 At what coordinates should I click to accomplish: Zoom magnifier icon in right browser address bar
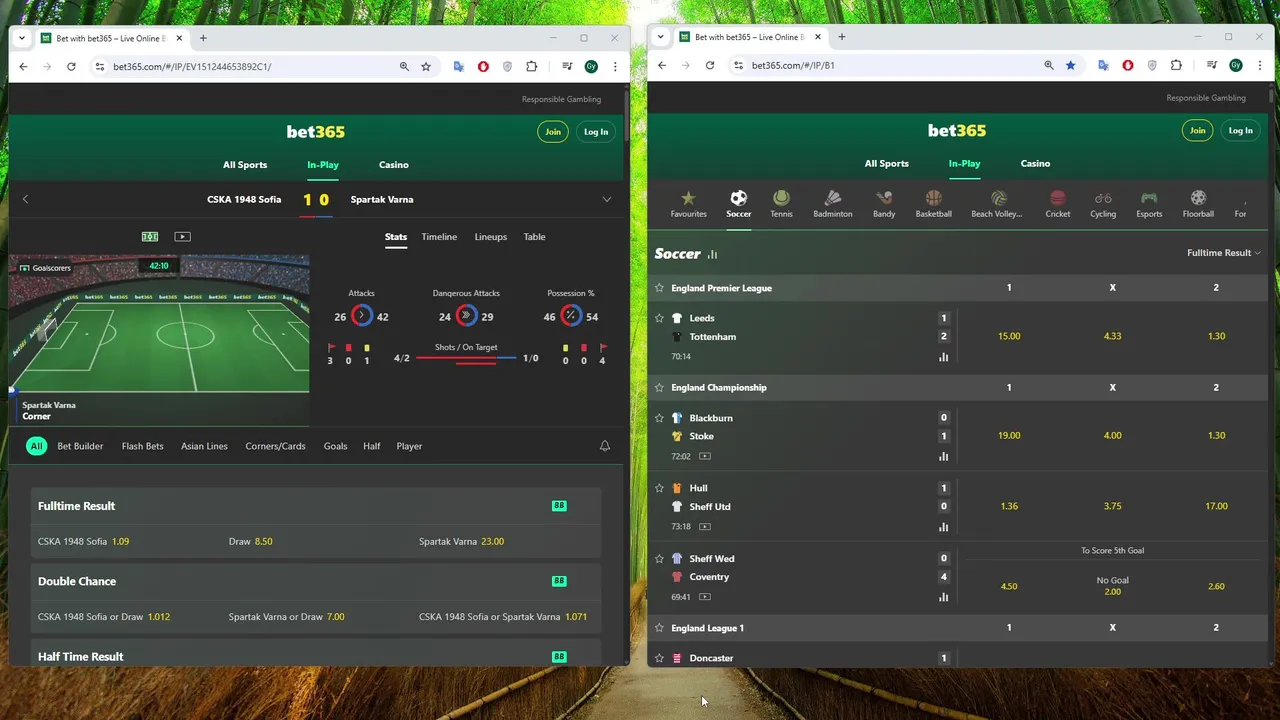(x=1049, y=65)
